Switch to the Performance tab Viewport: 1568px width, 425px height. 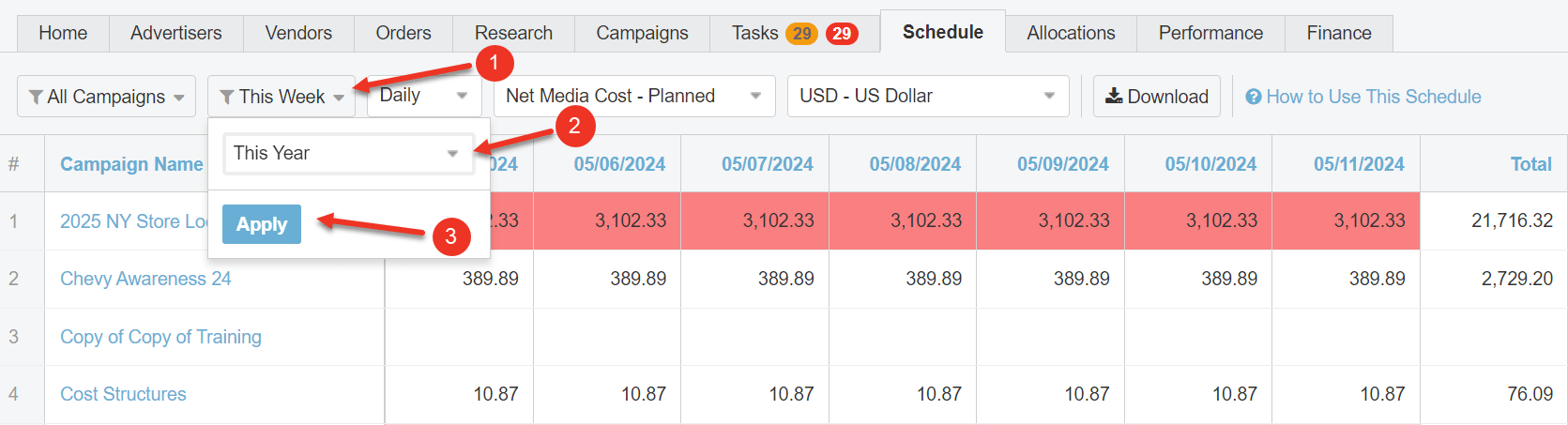click(1210, 33)
